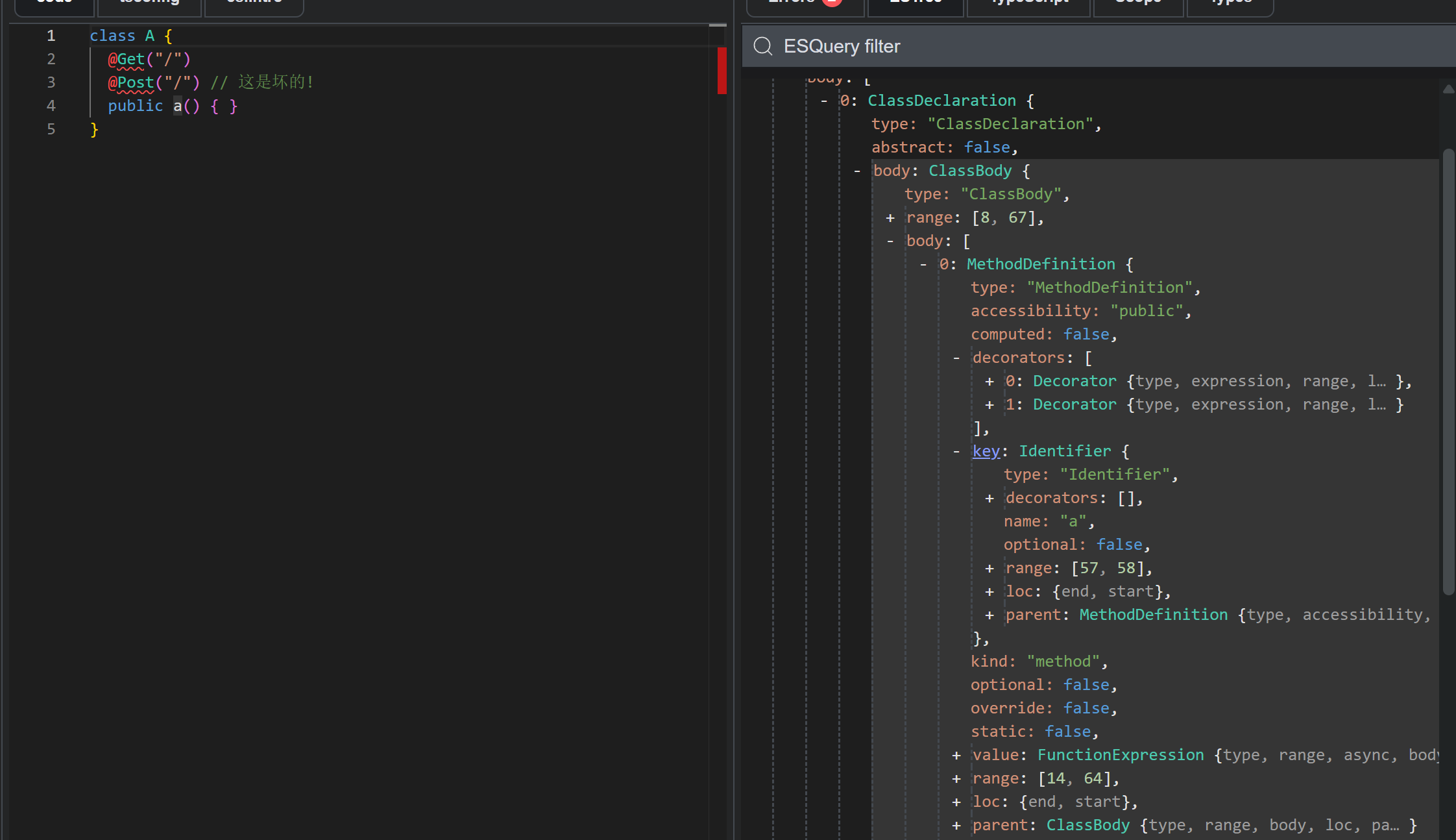Select the kind: "method" property

pyautogui.click(x=1039, y=661)
